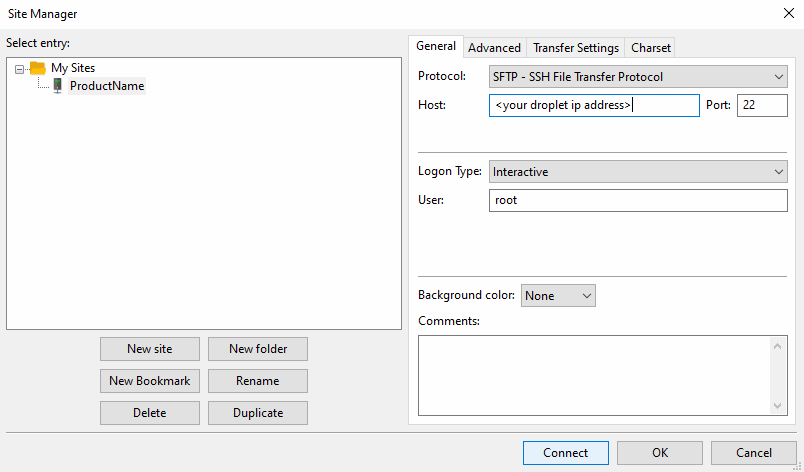Click the My Sites folder icon

pos(38,68)
